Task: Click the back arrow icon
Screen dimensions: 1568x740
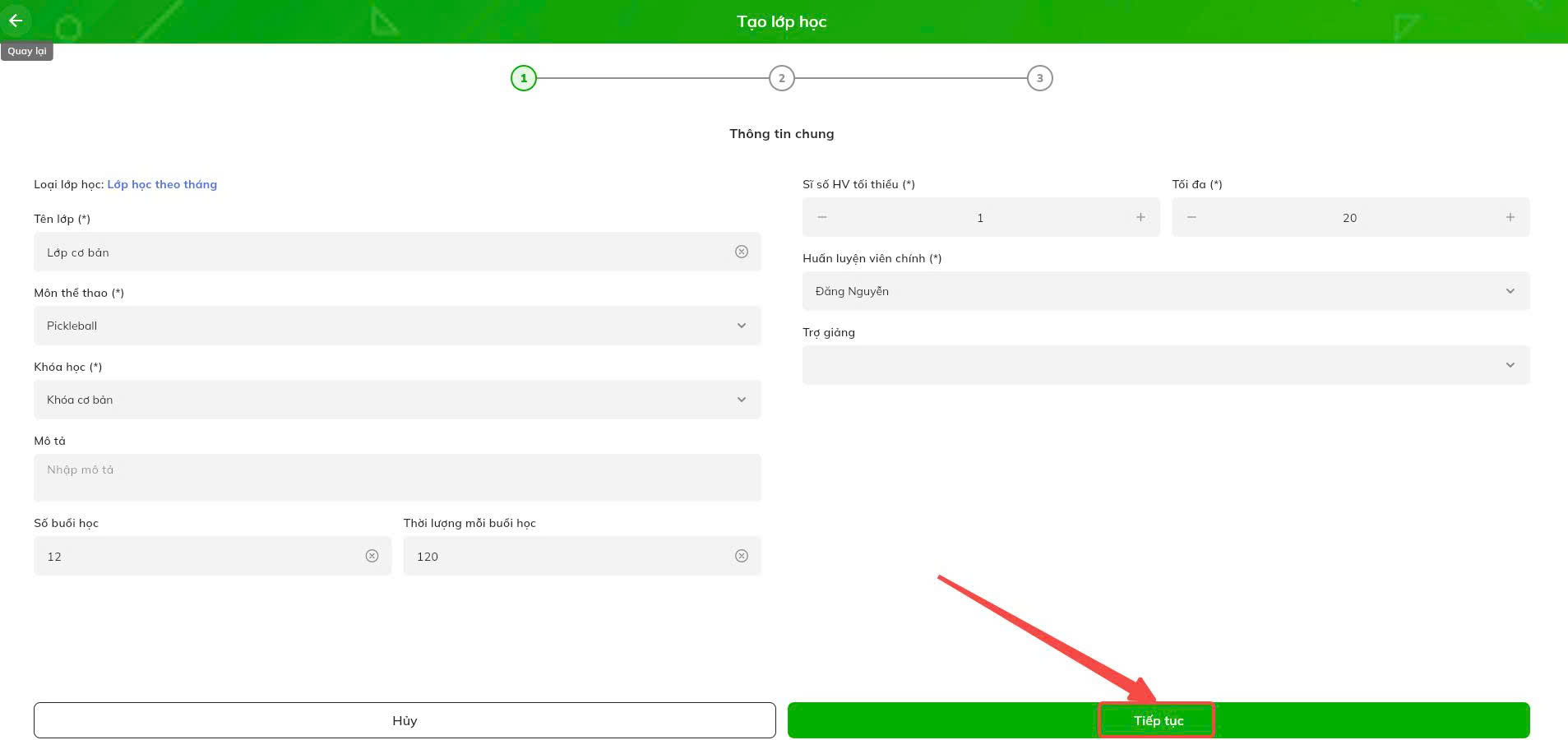Action: (16, 21)
